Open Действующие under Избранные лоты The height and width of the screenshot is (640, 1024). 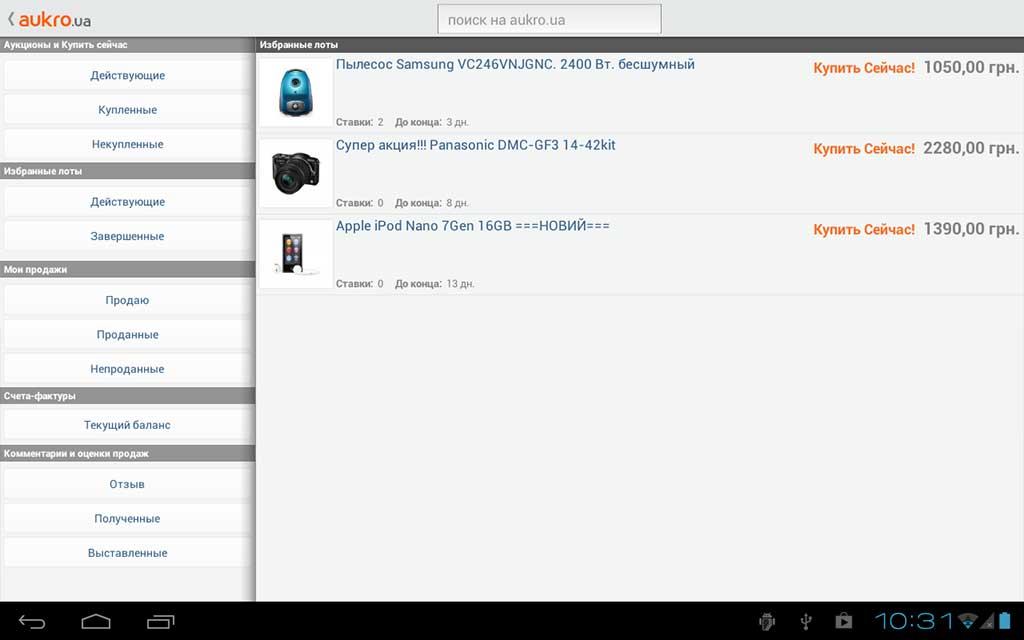tap(127, 202)
